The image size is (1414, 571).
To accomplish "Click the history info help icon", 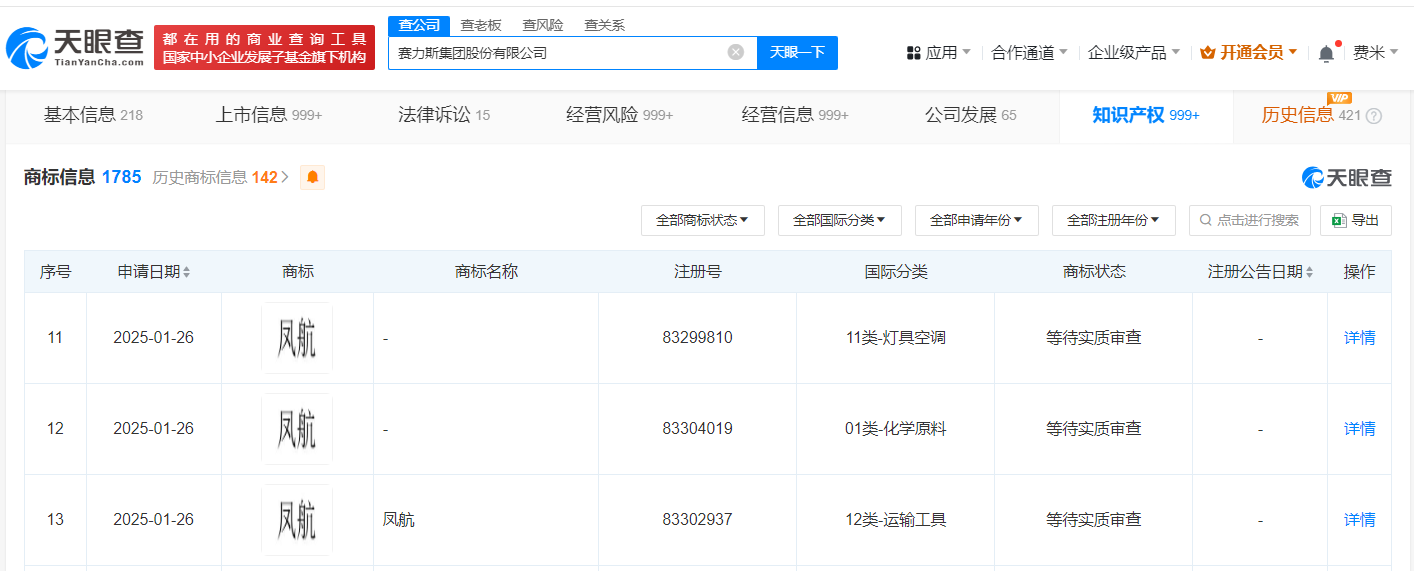I will tap(1373, 116).
